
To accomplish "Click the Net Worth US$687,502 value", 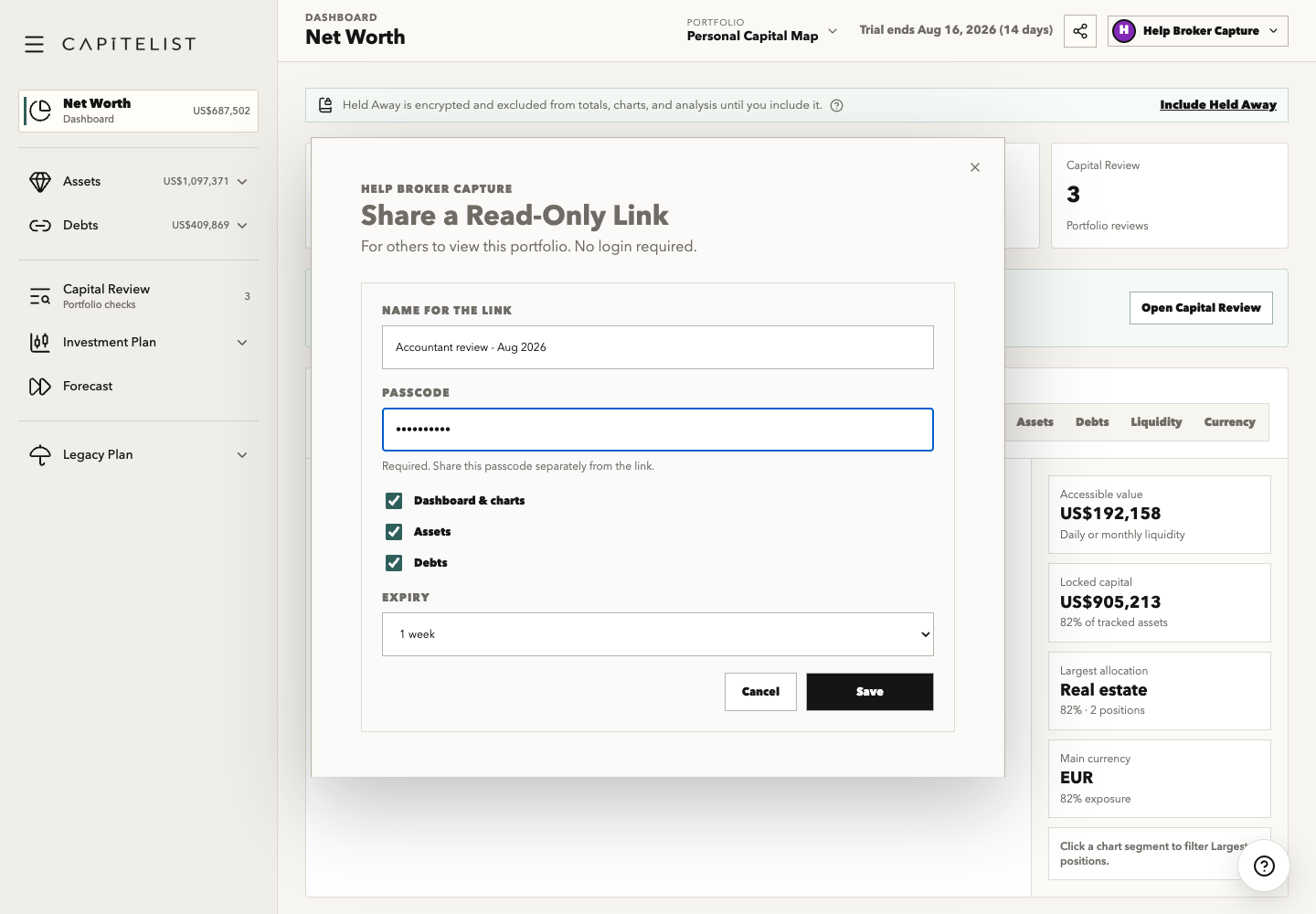I will (x=221, y=111).
